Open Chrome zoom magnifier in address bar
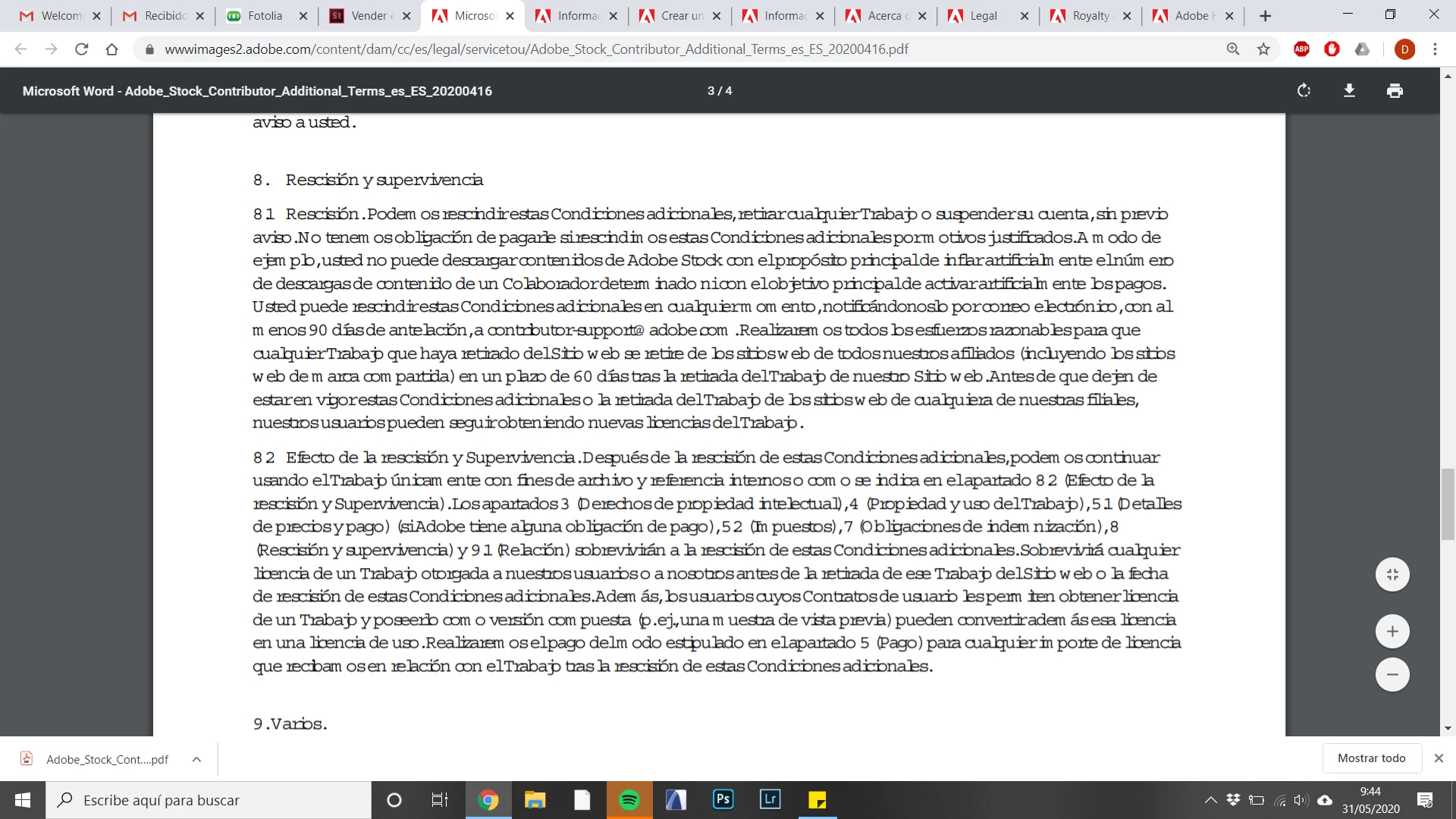 [1233, 49]
